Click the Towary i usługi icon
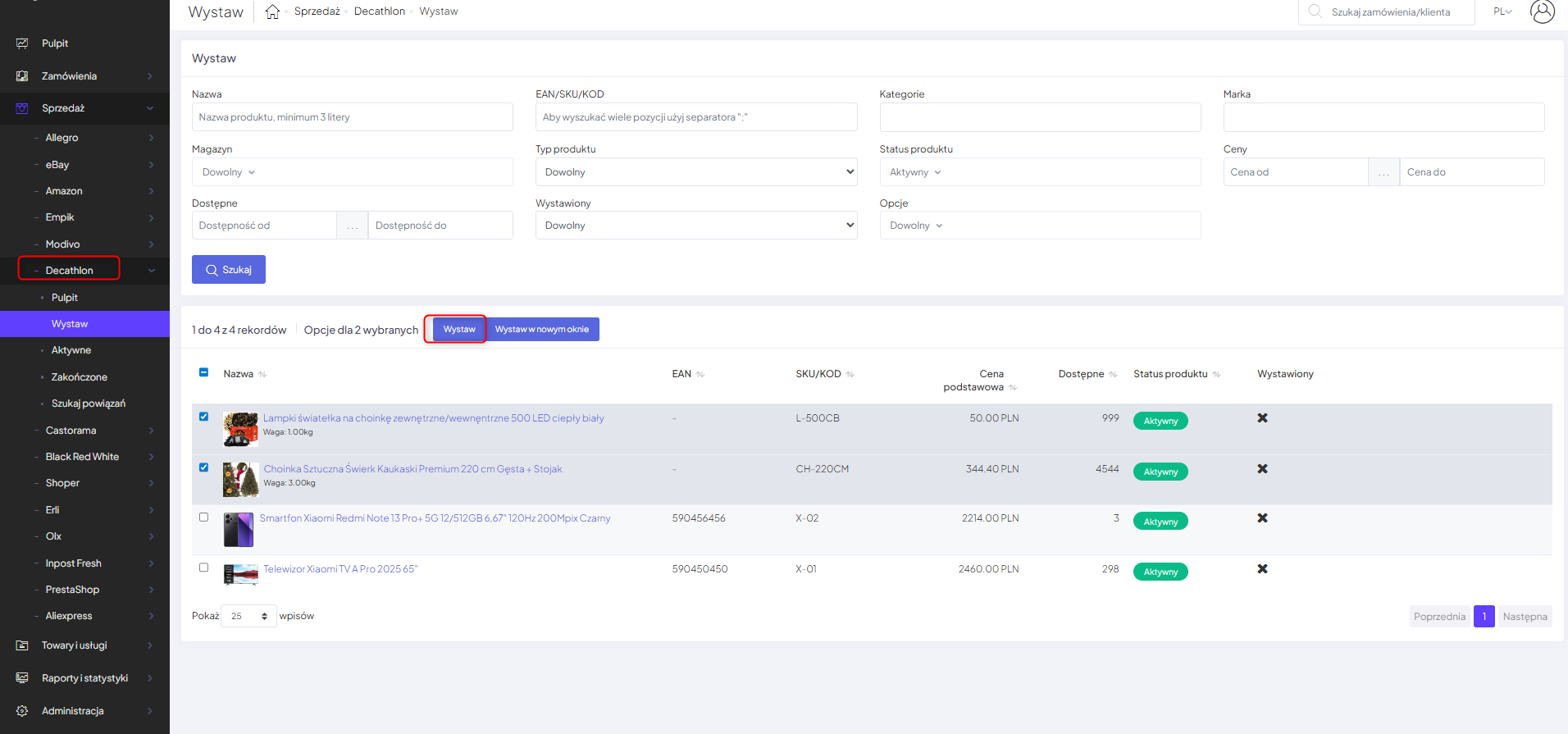The width and height of the screenshot is (1568, 734). click(x=22, y=645)
